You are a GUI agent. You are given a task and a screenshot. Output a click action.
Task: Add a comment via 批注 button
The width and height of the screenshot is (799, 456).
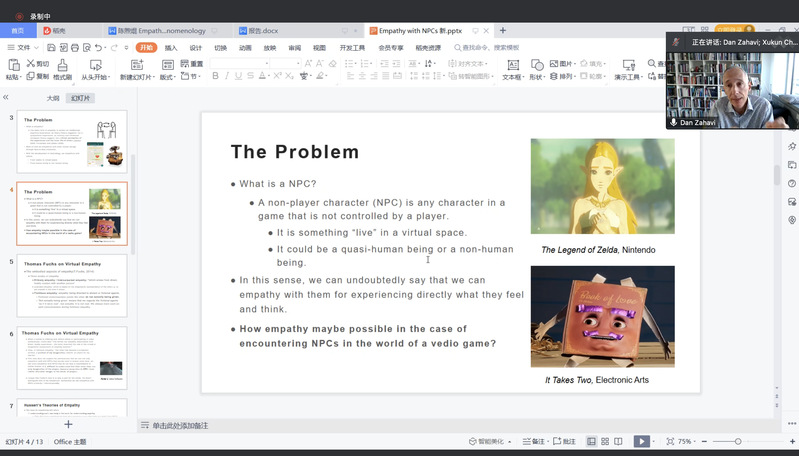tap(564, 441)
